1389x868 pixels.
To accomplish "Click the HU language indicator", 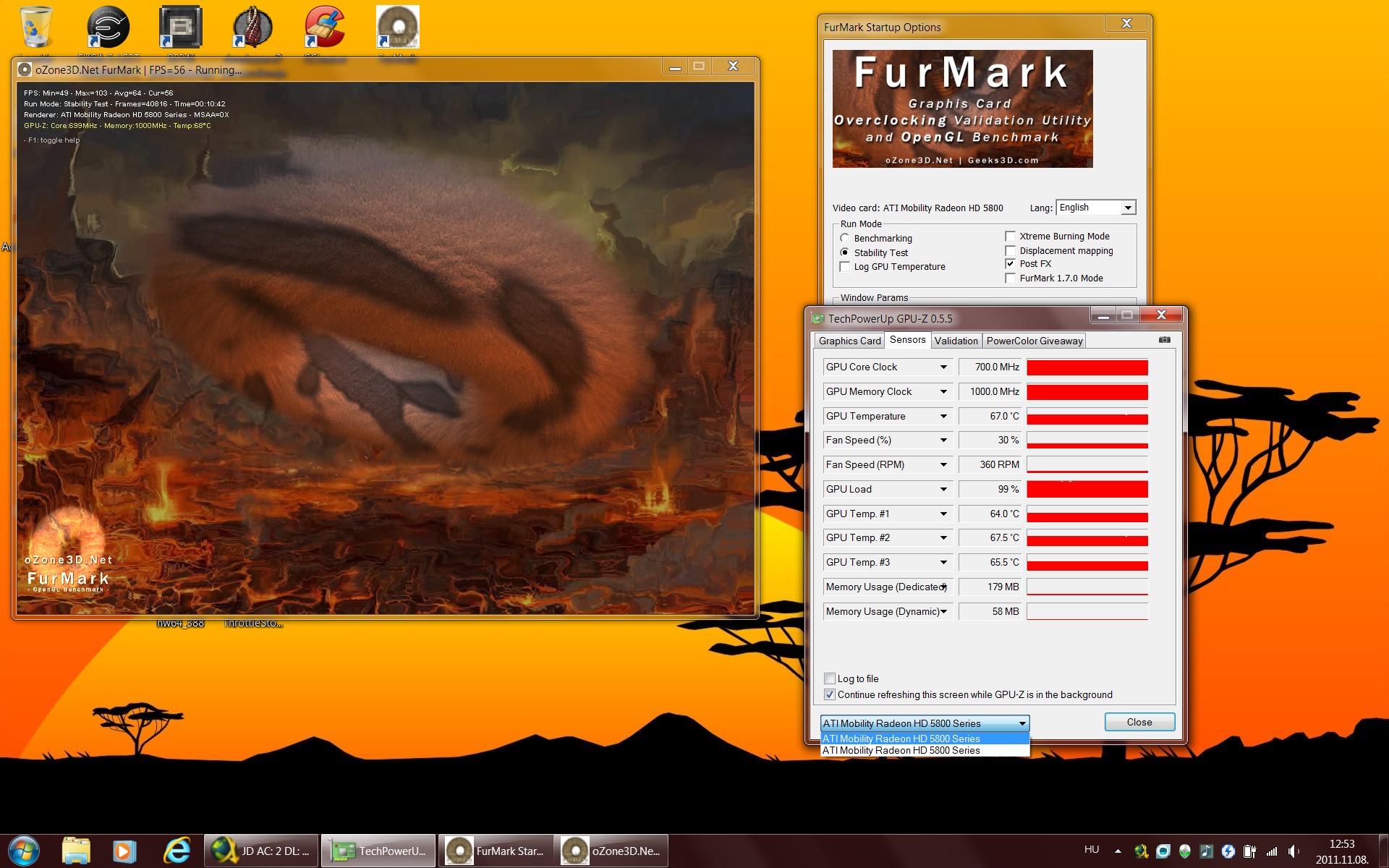I will 1092,850.
